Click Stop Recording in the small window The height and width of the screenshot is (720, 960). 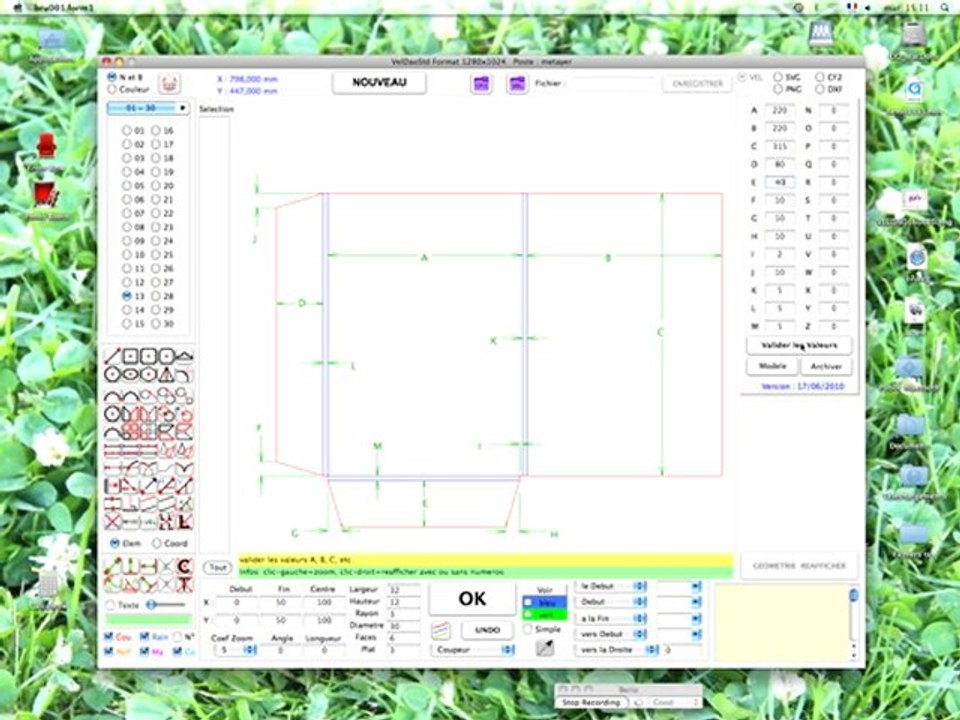[591, 703]
